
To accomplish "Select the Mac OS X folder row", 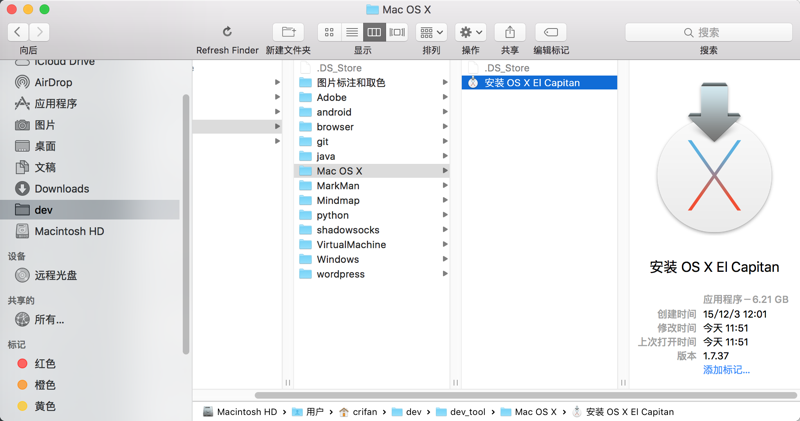I will pyautogui.click(x=372, y=171).
